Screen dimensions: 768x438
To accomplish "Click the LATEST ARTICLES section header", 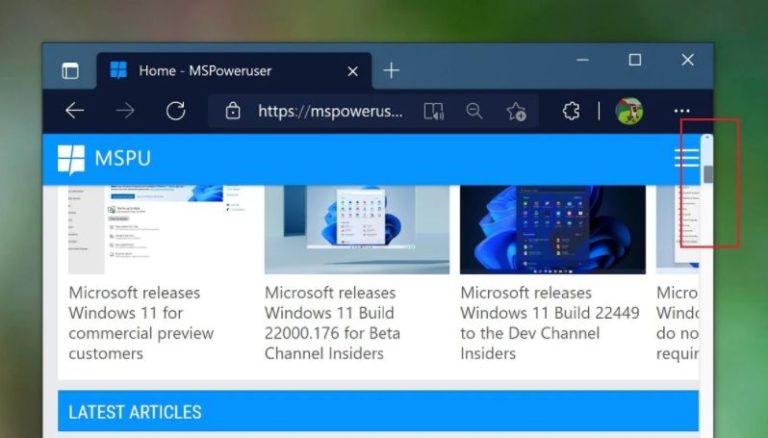I will tap(378, 412).
